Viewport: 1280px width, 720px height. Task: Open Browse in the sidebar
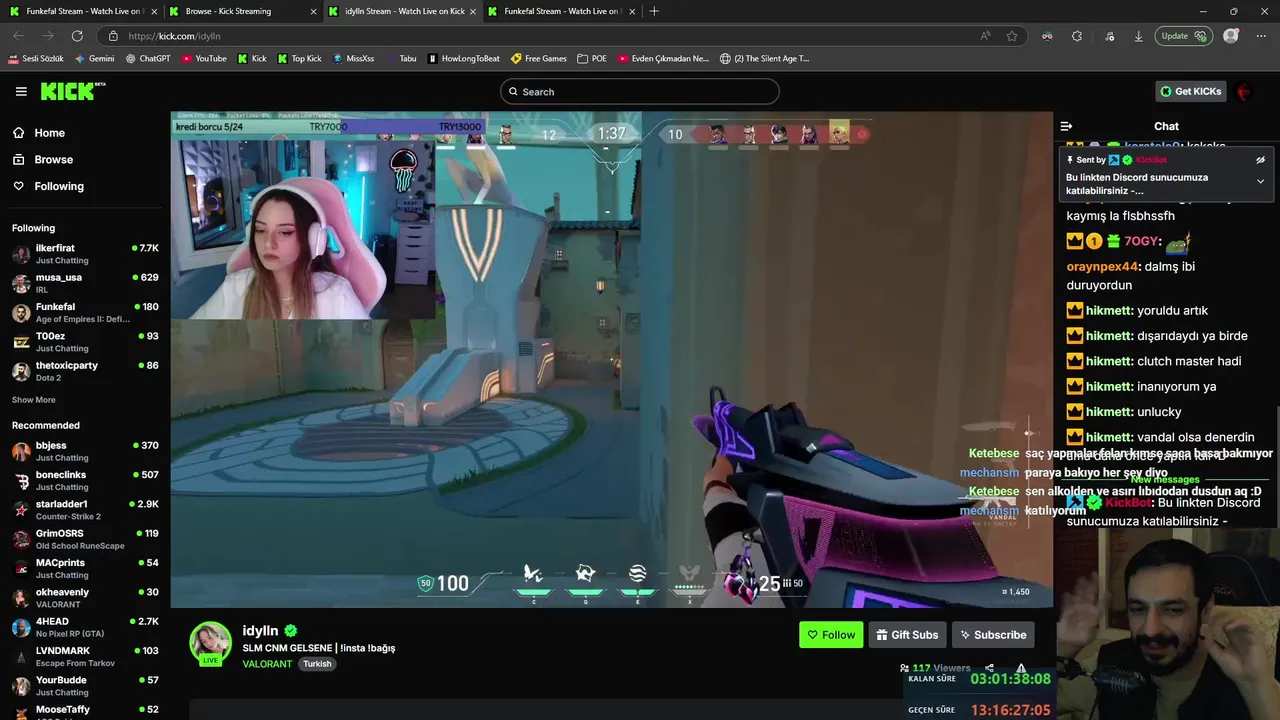click(x=53, y=160)
